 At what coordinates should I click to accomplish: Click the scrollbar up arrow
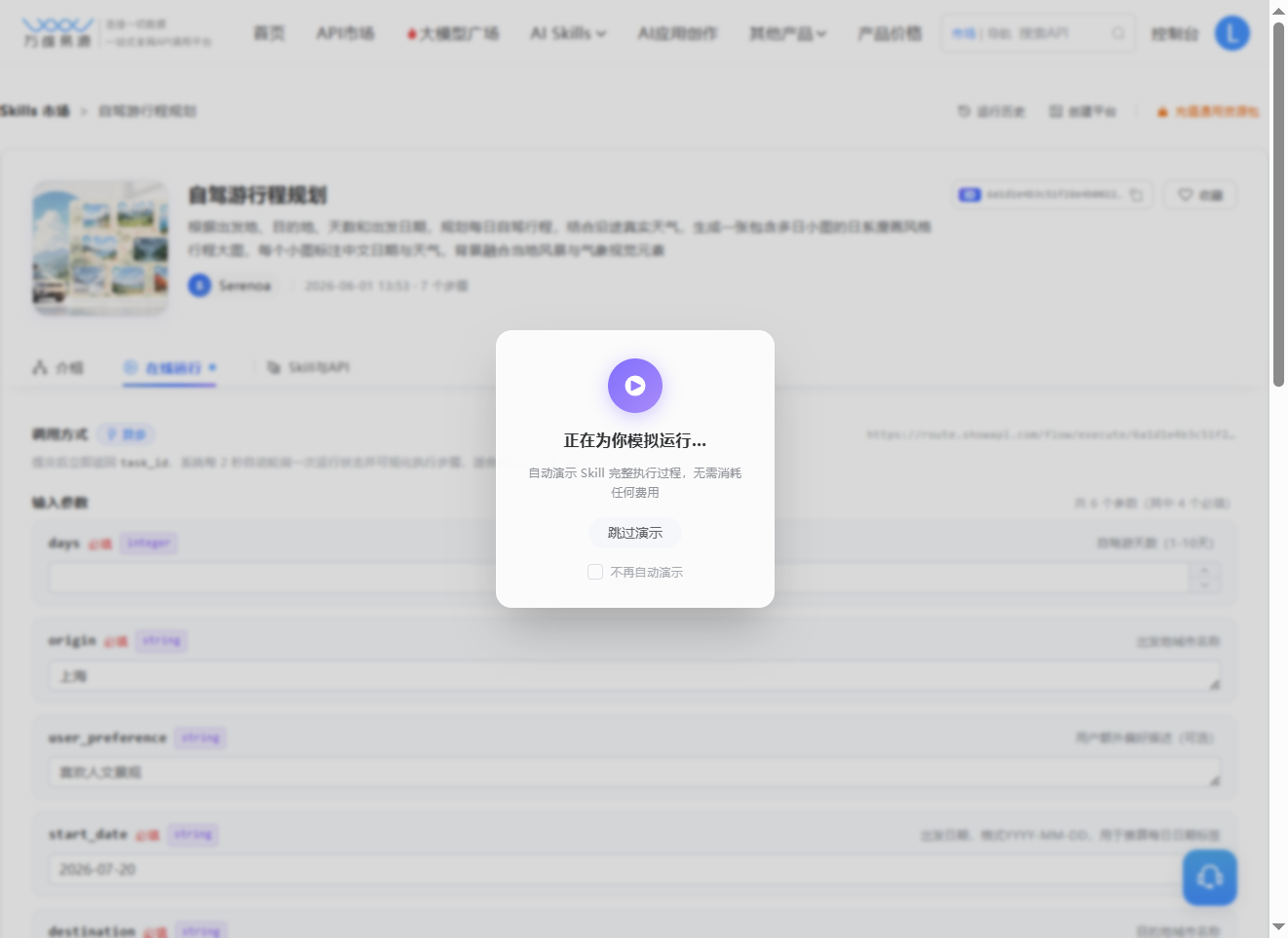pyautogui.click(x=1278, y=11)
